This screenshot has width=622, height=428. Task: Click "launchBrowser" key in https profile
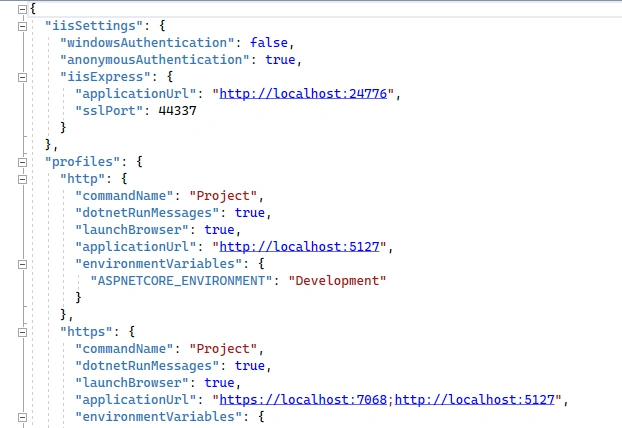(132, 383)
